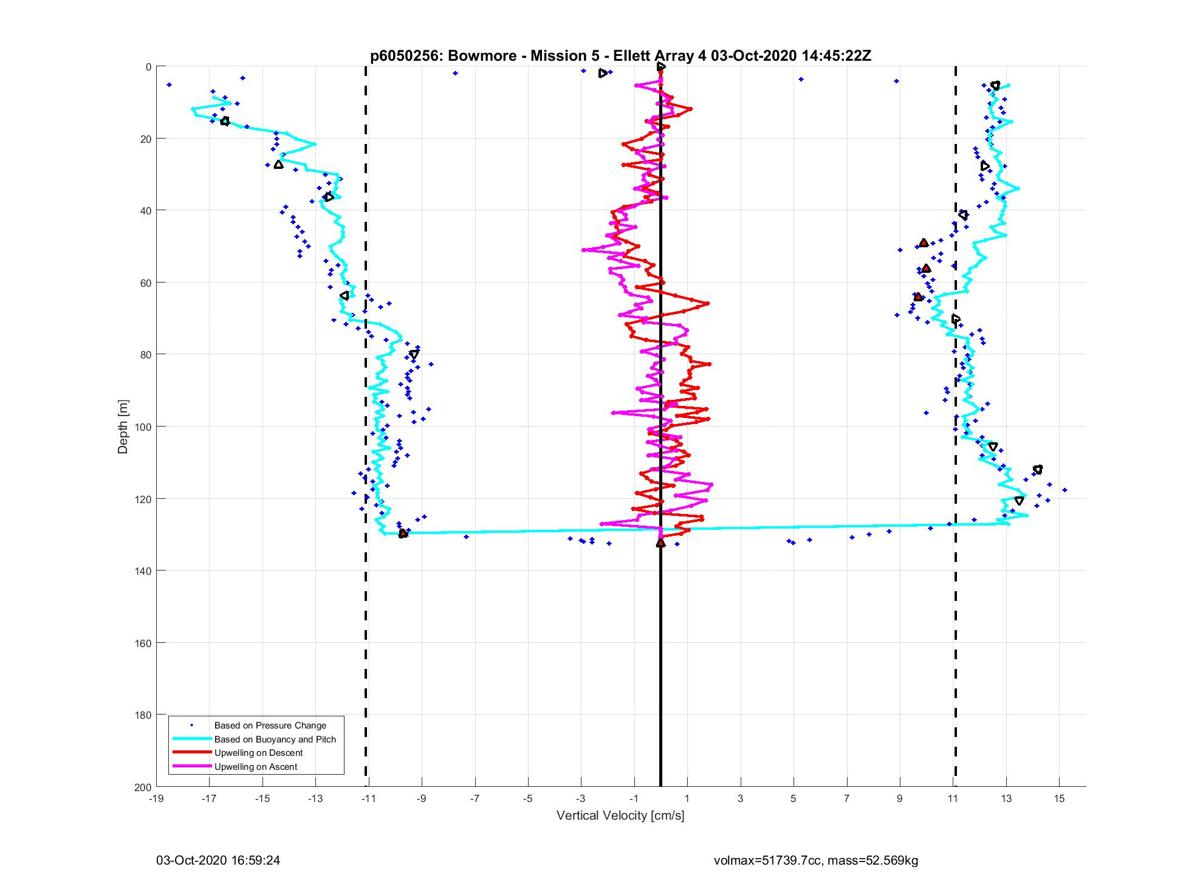
Task: Click the 'volmax=51739.7cc, mass=52.569kg' text
Action: click(816, 860)
